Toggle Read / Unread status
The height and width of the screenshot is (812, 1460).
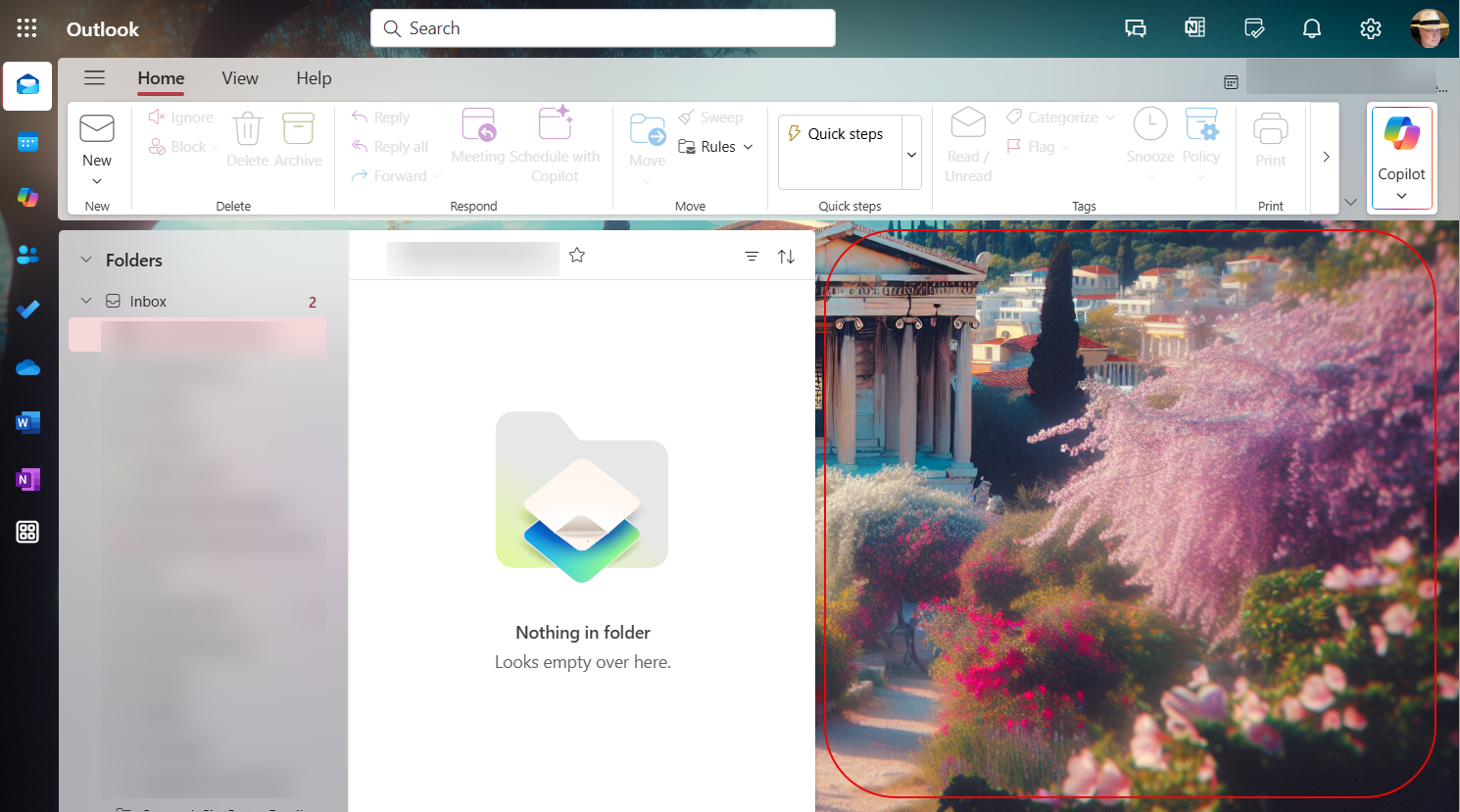click(x=967, y=145)
